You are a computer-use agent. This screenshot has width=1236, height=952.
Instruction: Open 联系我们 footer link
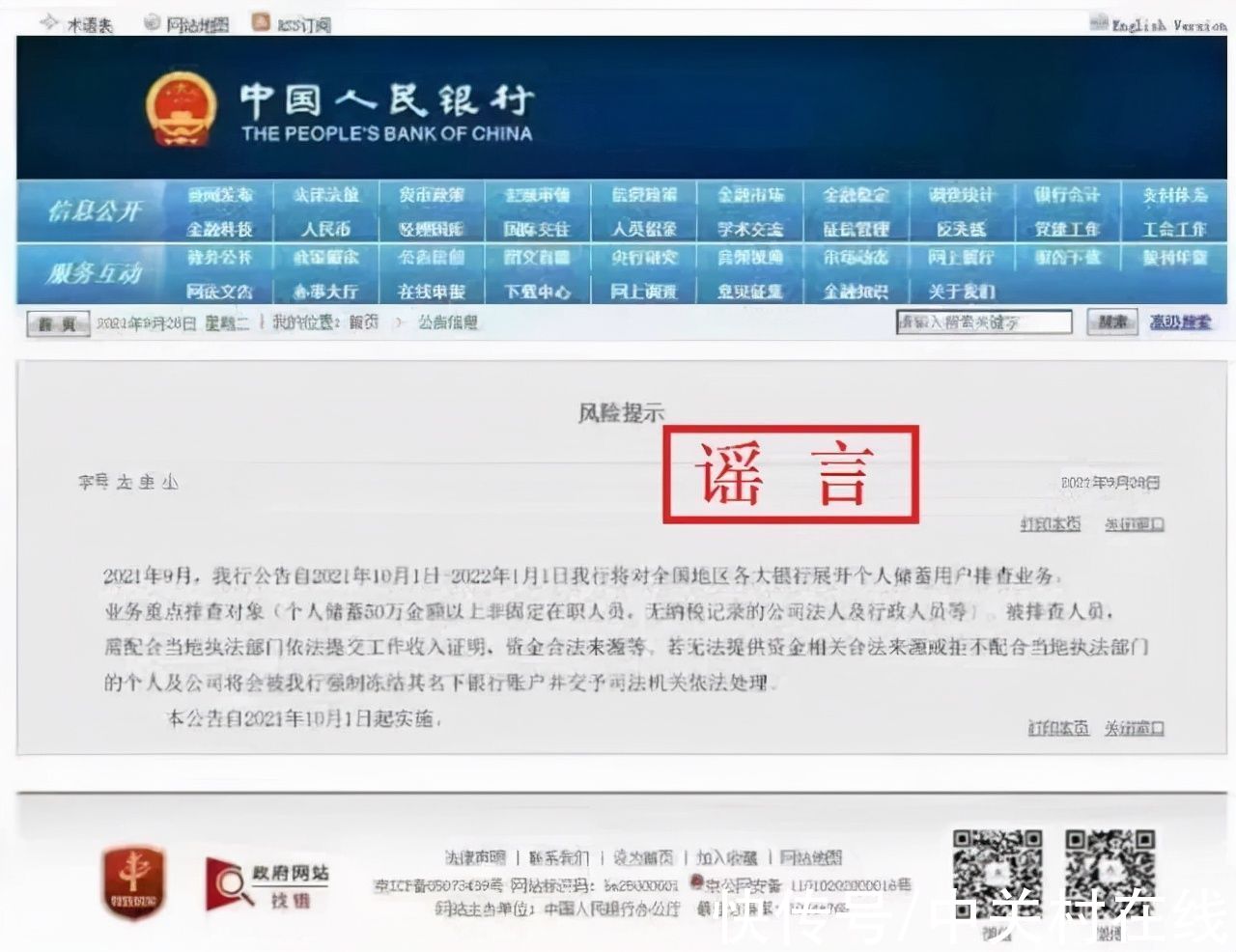click(559, 857)
